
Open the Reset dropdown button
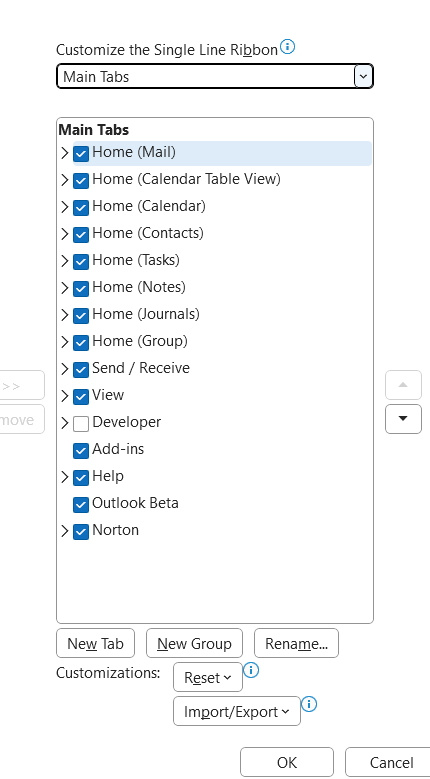coord(208,677)
